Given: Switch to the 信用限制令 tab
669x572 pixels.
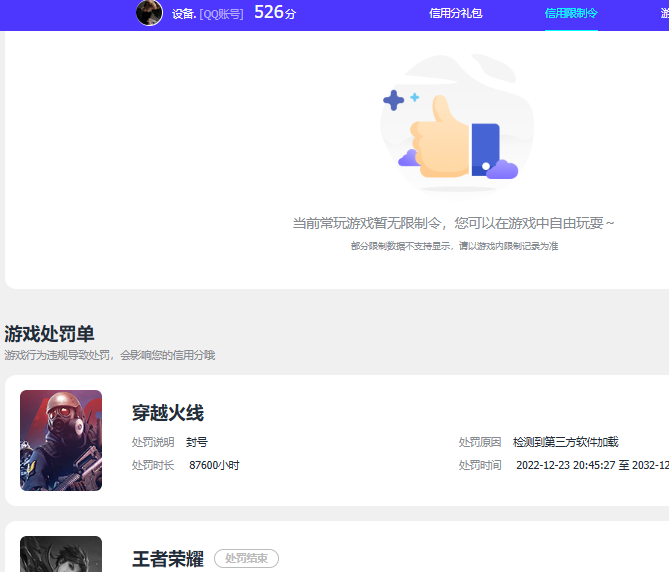Looking at the screenshot, I should (571, 13).
